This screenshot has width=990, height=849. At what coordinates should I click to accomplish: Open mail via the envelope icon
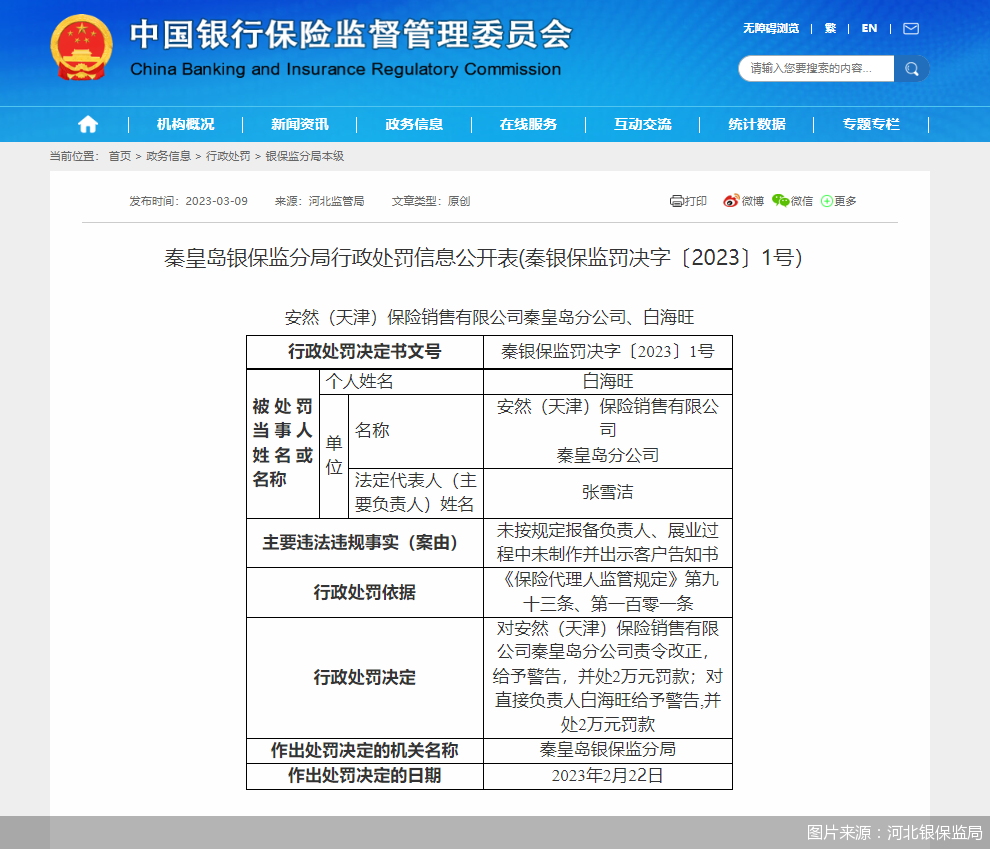pos(909,29)
